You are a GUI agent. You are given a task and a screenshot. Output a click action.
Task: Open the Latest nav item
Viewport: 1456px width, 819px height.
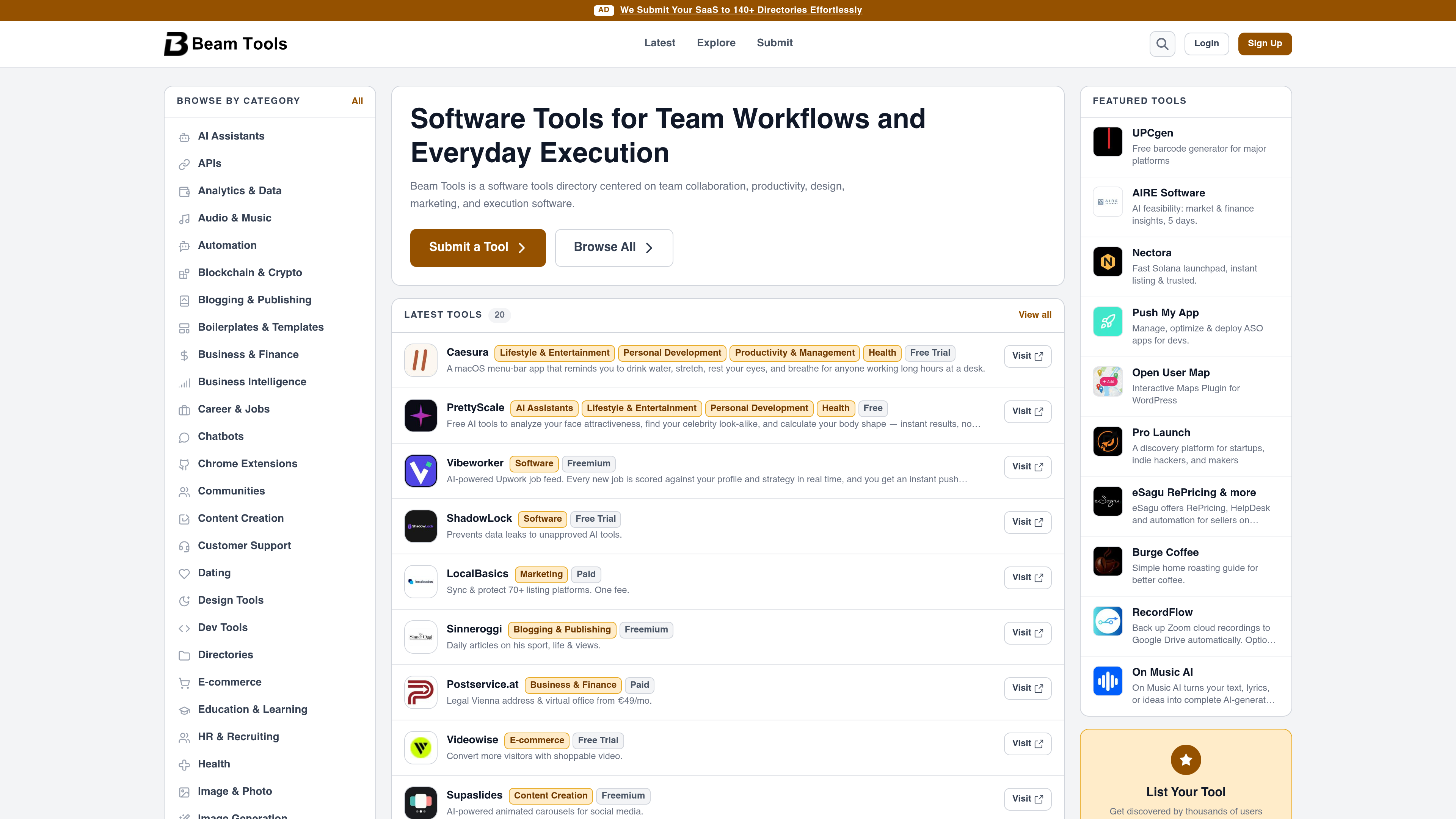pyautogui.click(x=660, y=43)
